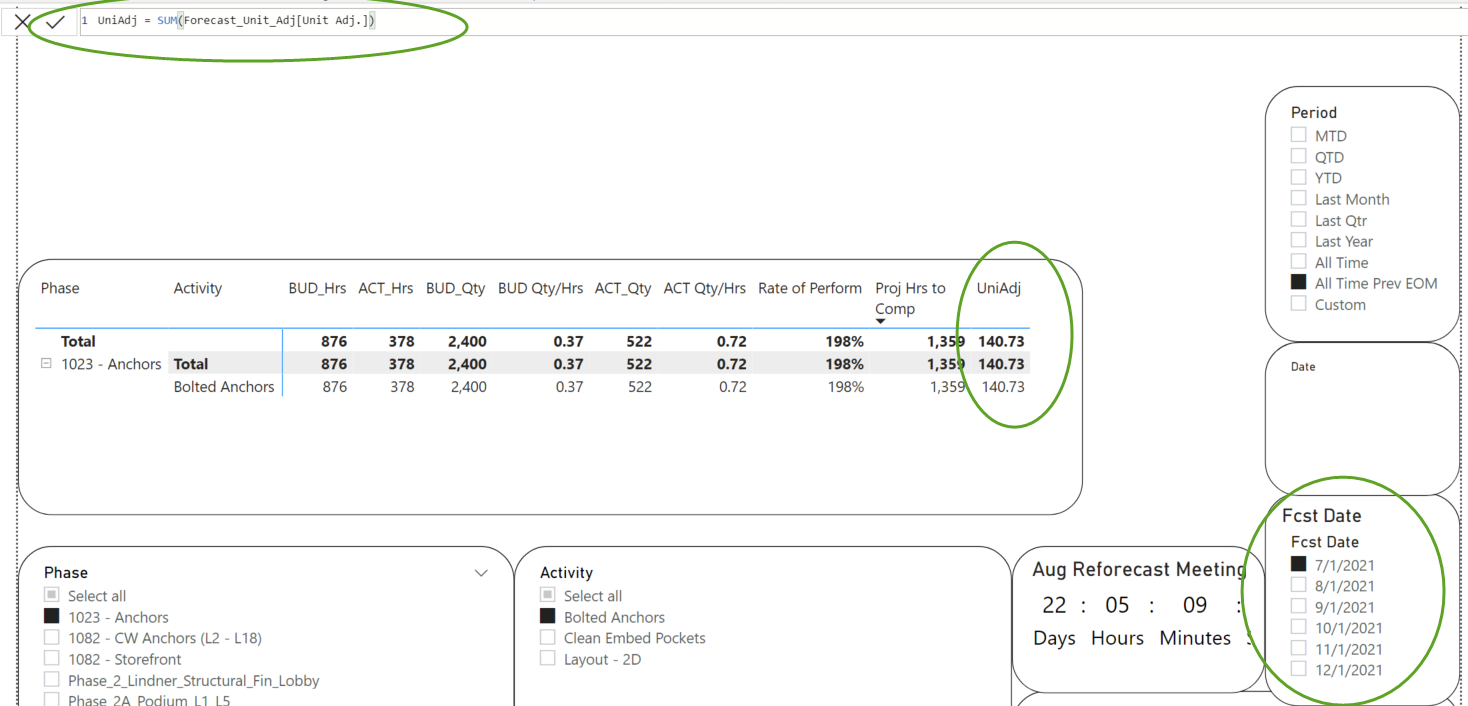The height and width of the screenshot is (706, 1468).
Task: Uncheck Bolted Anchors activity
Action: [x=547, y=616]
